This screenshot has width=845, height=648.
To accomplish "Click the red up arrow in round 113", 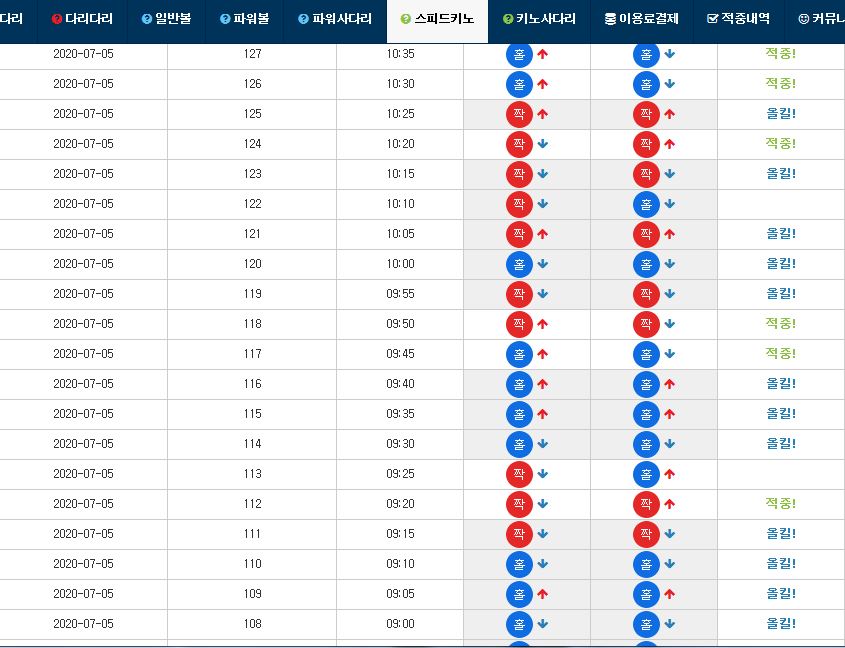I will click(669, 474).
